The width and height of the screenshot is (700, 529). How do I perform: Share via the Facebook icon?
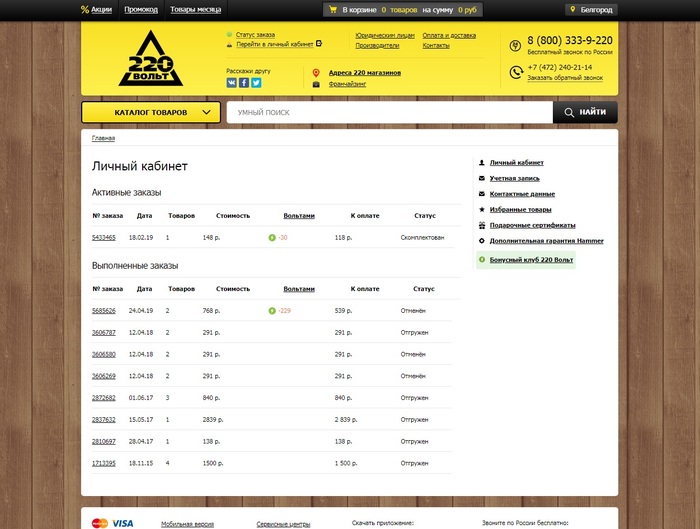click(243, 83)
